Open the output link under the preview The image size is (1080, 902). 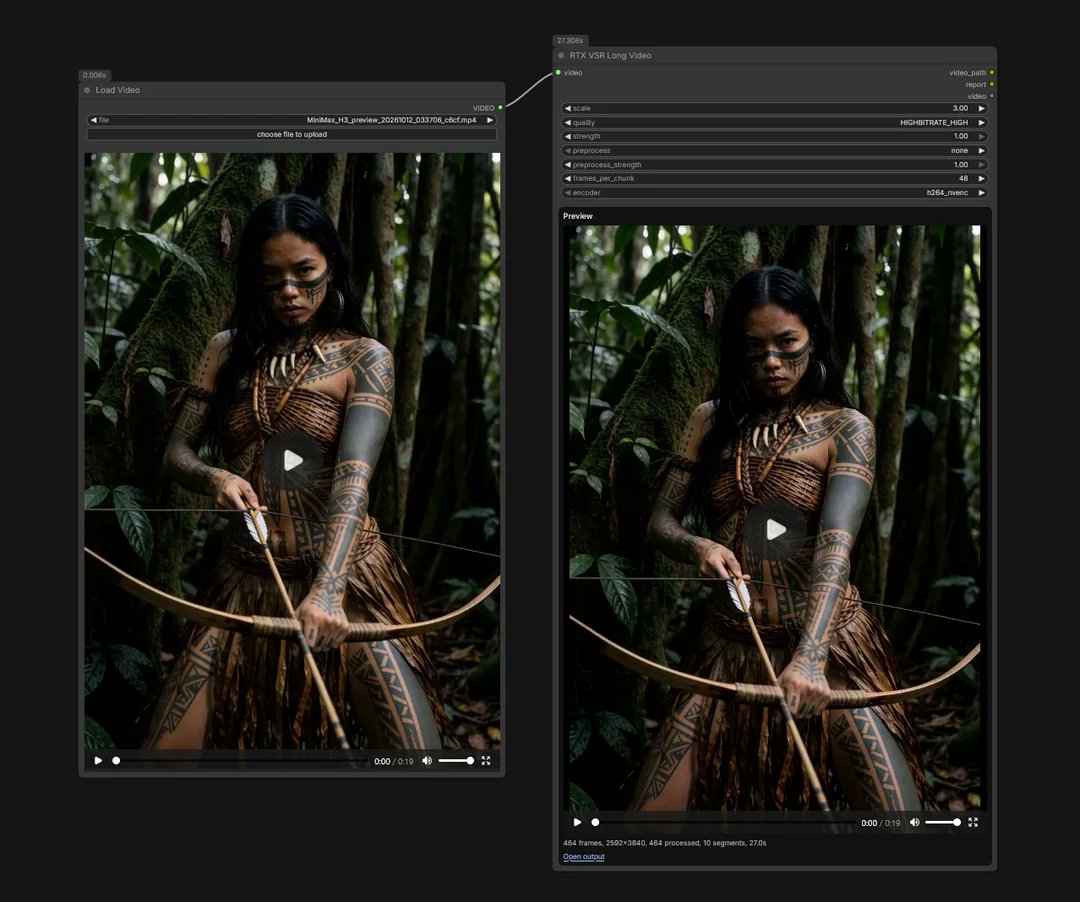tap(583, 857)
